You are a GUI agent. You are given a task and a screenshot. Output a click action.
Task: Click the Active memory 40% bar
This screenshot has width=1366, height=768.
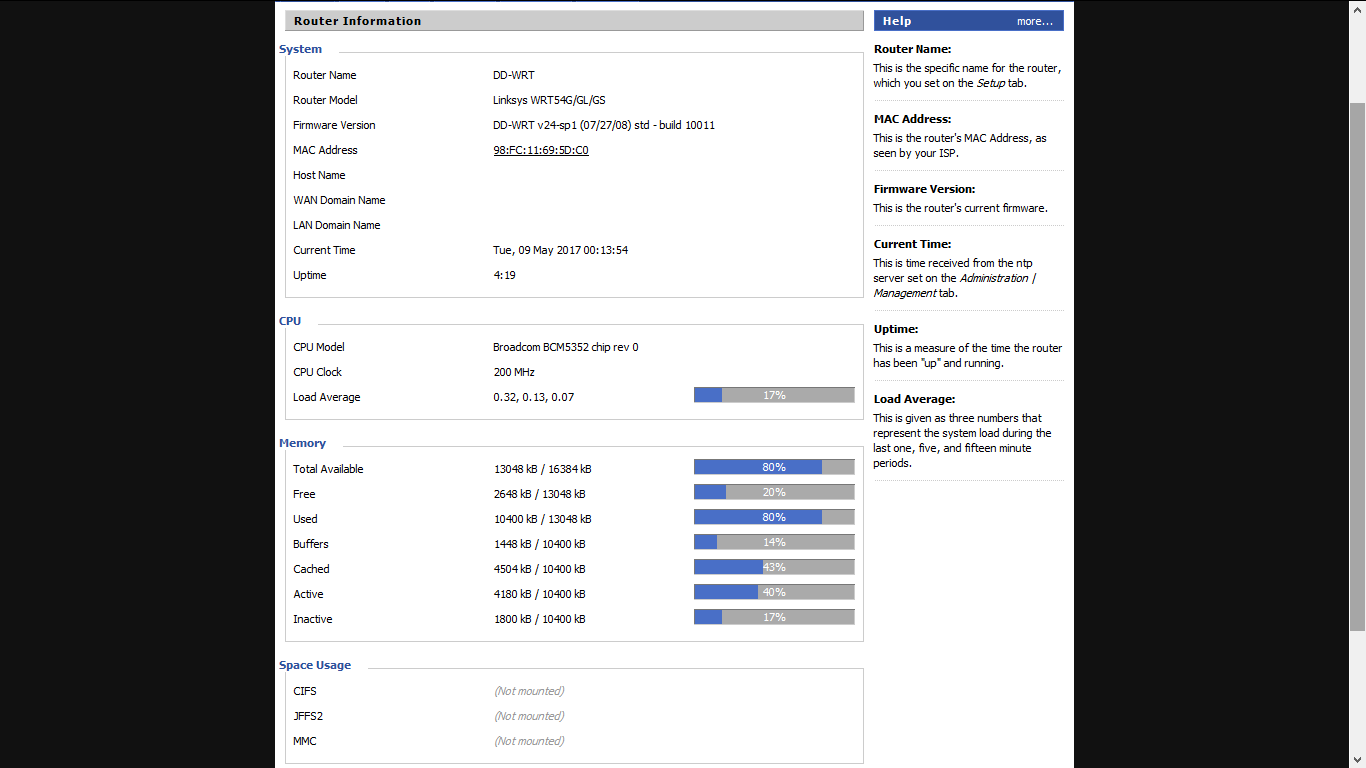[x=774, y=592]
